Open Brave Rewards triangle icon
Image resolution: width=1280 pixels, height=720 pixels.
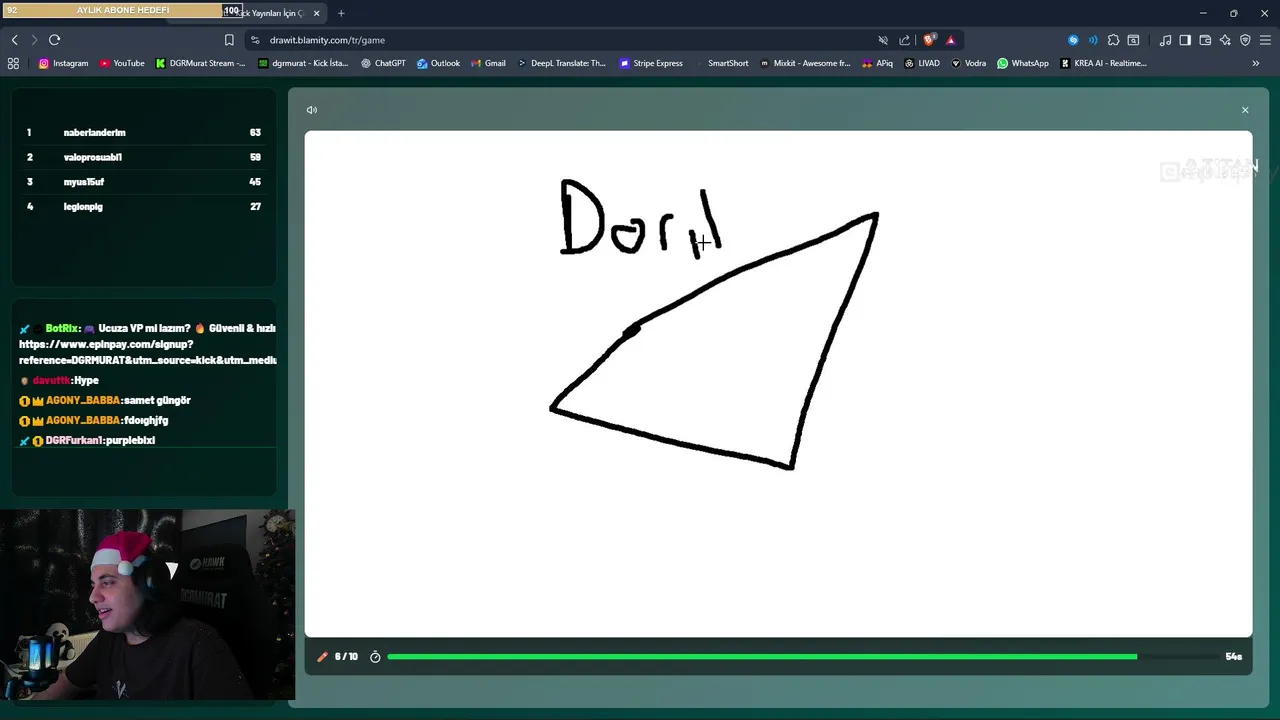click(x=951, y=40)
